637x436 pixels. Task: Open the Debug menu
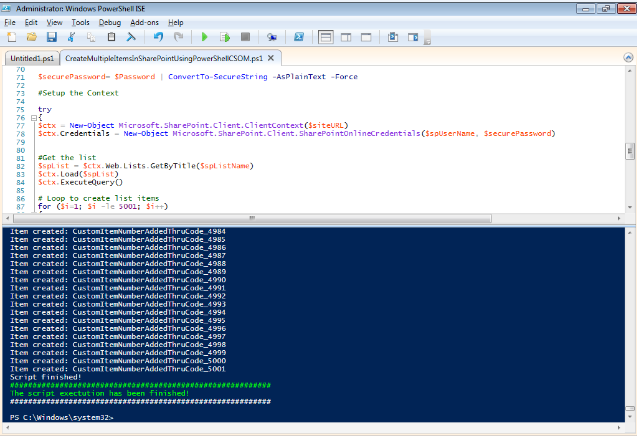coord(110,22)
